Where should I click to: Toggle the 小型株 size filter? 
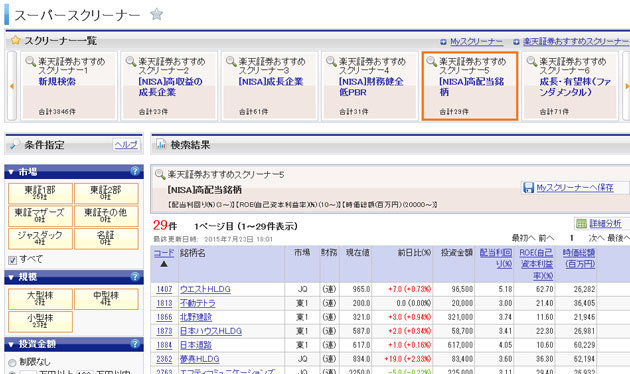pyautogui.click(x=40, y=321)
